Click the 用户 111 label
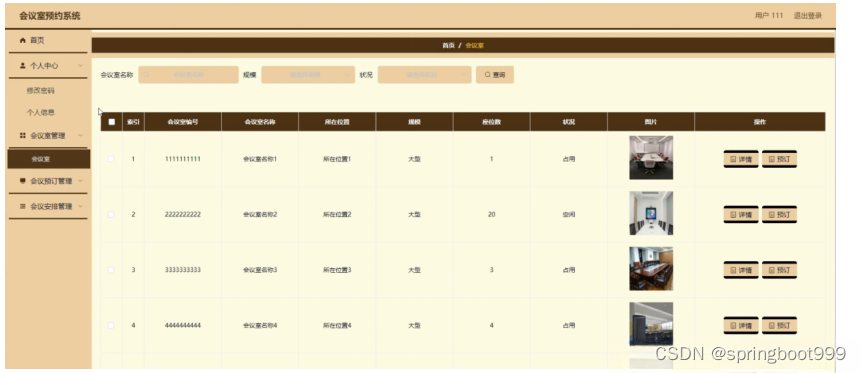This screenshot has height=373, width=861. 769,16
